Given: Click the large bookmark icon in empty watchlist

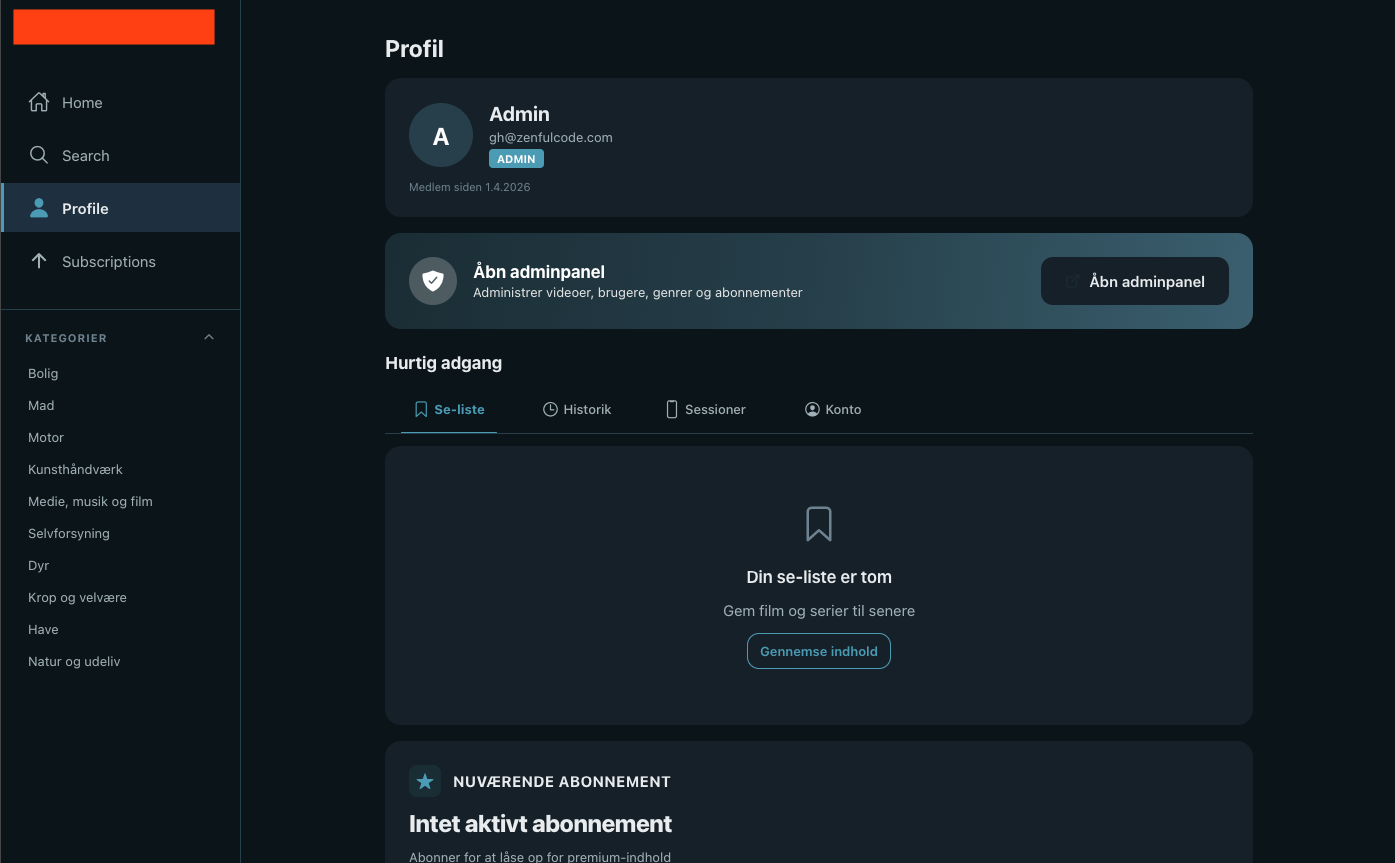Looking at the screenshot, I should tap(819, 524).
